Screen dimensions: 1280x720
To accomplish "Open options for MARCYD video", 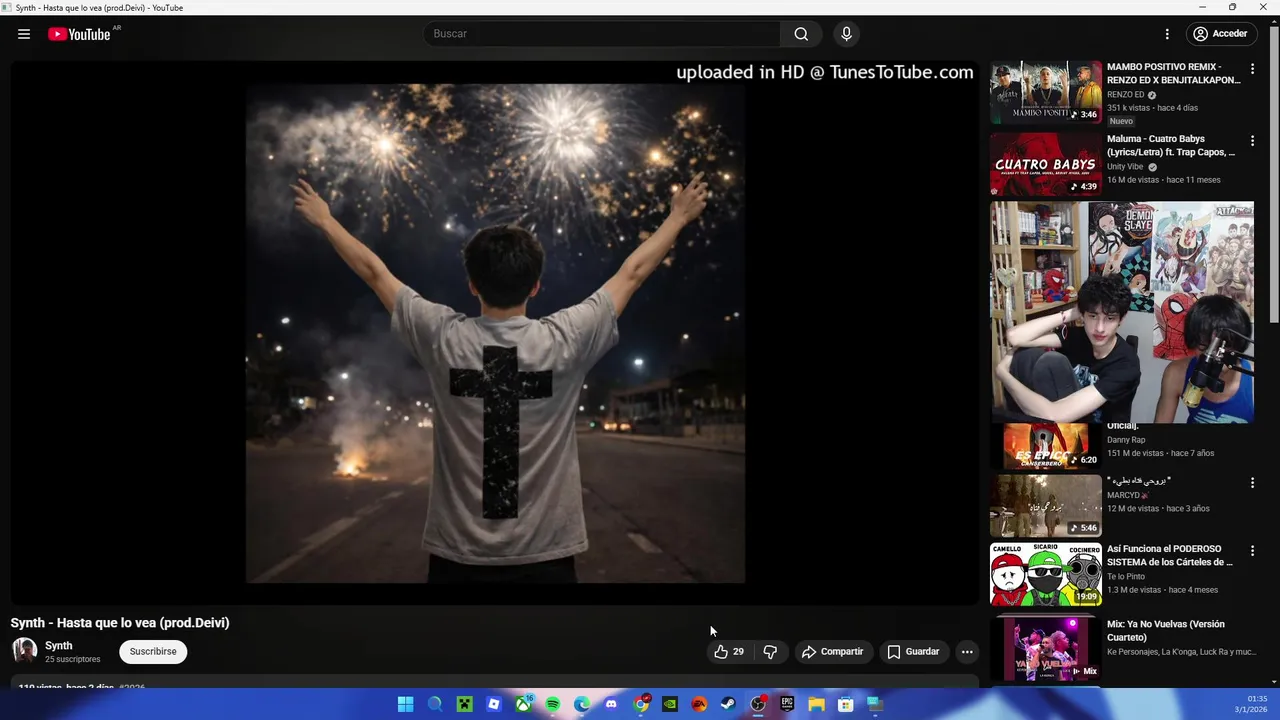I will [x=1252, y=483].
